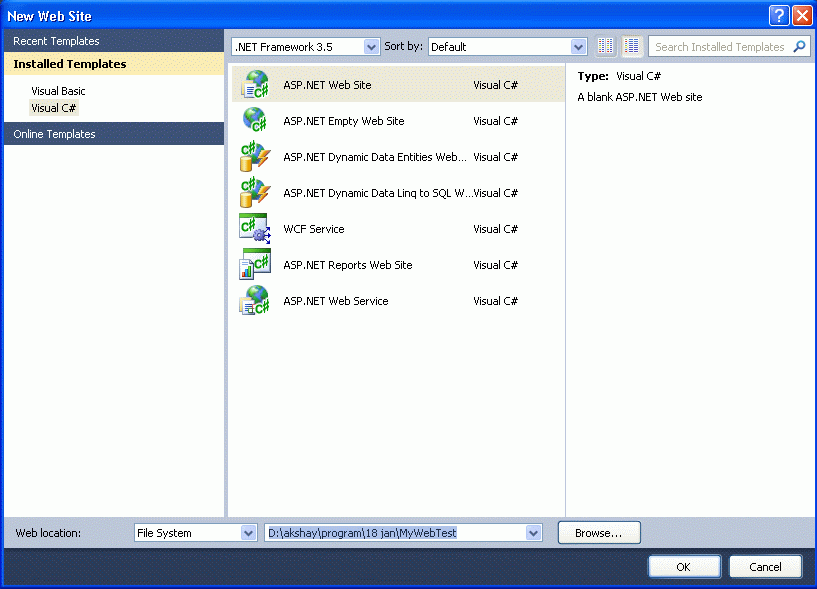Screen dimensions: 817x589
Task: Click the ASP.NET Web Service icon
Action: coord(255,300)
